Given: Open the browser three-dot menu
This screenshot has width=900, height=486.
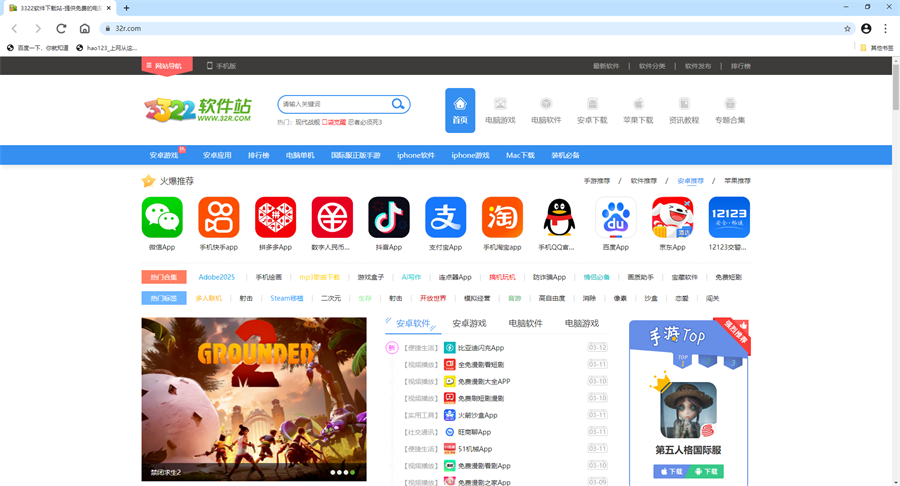Looking at the screenshot, I should (885, 28).
